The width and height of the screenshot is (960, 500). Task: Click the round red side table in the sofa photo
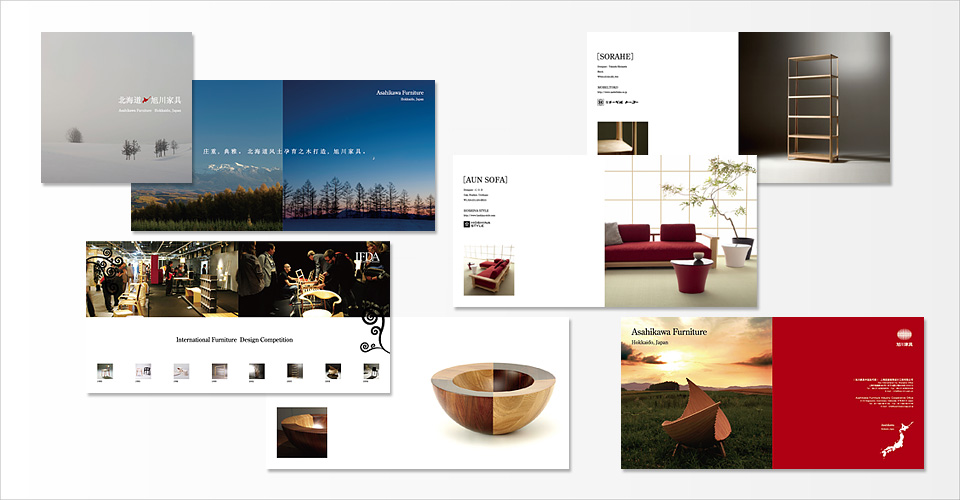[x=692, y=275]
